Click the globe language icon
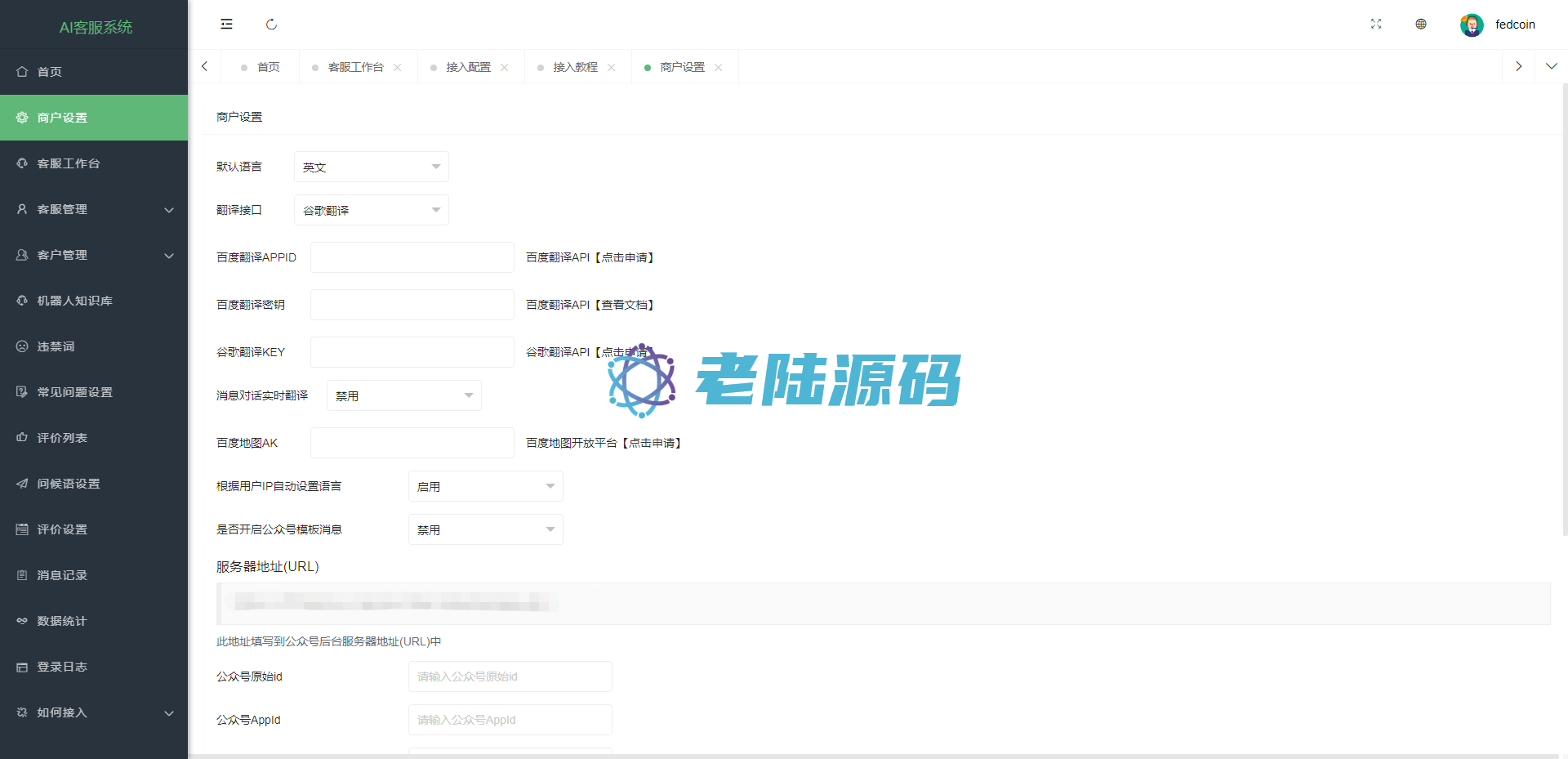This screenshot has width=1568, height=759. pyautogui.click(x=1421, y=25)
